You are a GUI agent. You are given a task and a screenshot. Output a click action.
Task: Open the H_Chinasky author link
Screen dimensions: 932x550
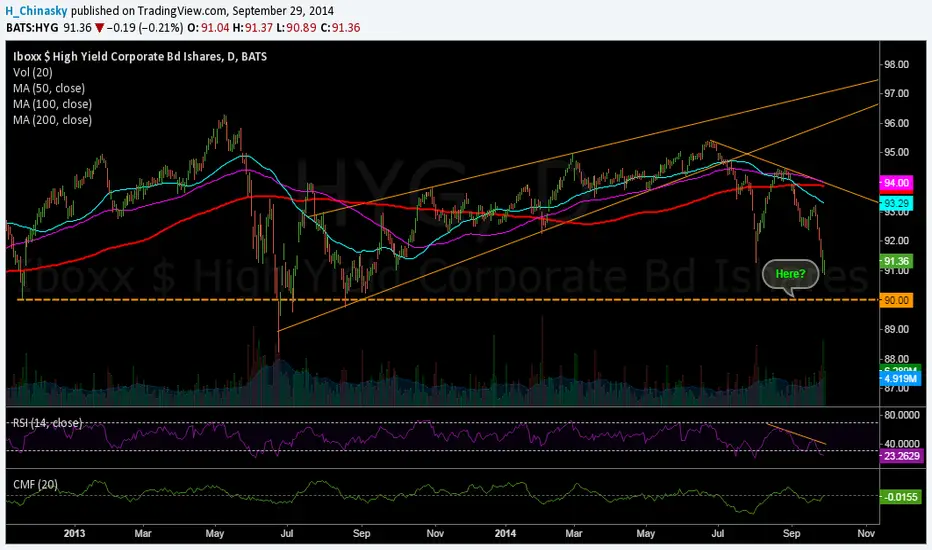point(36,11)
